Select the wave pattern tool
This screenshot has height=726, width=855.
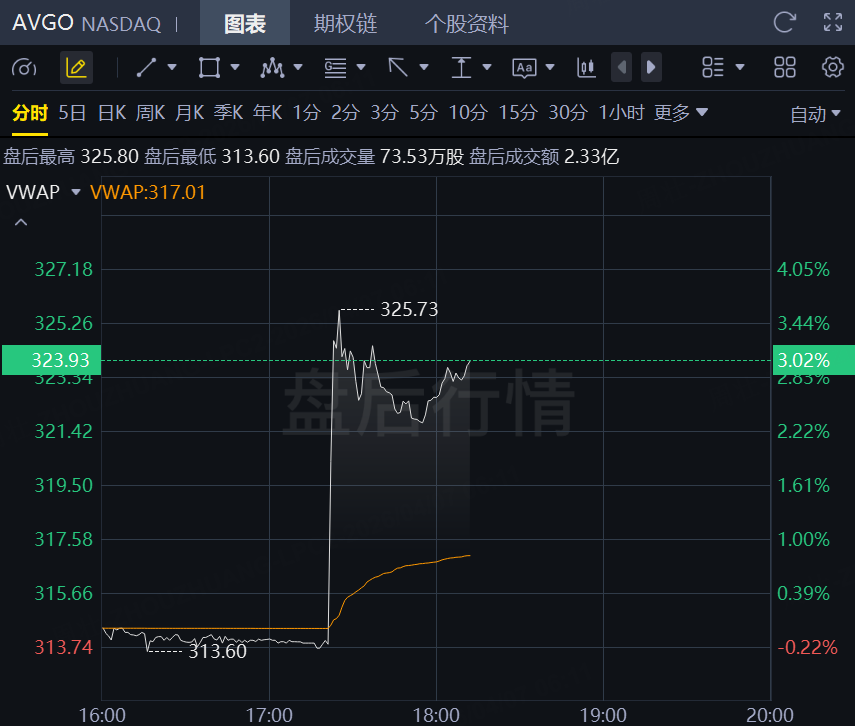coord(272,68)
